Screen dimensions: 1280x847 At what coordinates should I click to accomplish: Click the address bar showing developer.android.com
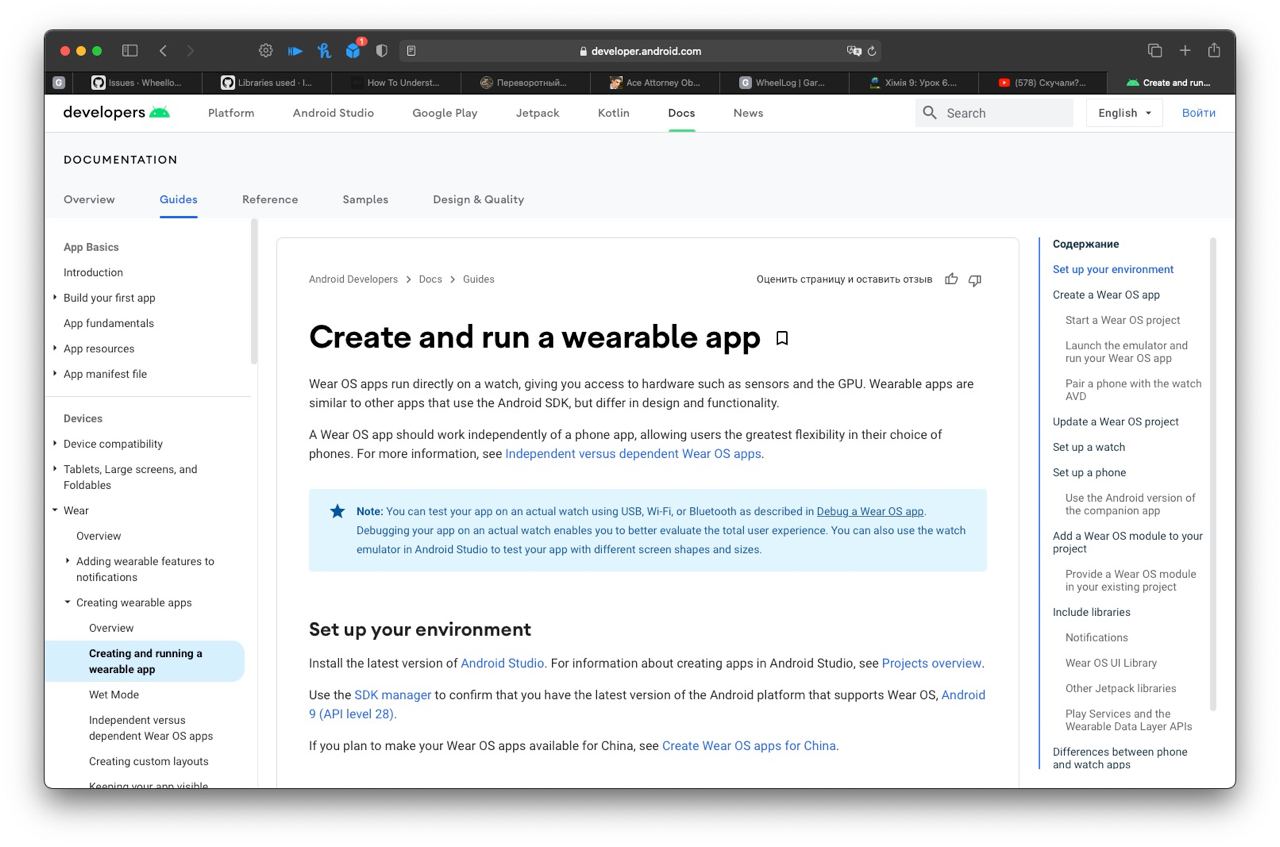[x=640, y=51]
